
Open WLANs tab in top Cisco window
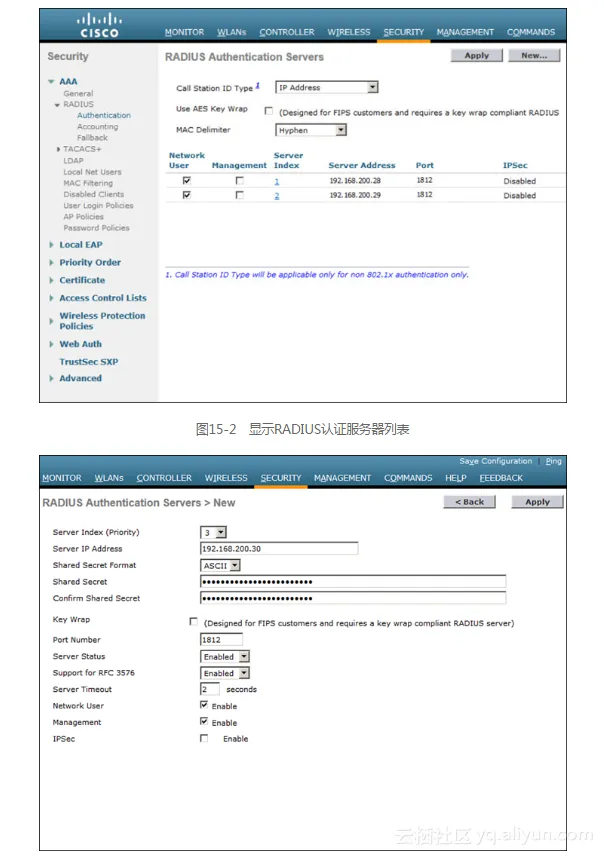[x=232, y=32]
